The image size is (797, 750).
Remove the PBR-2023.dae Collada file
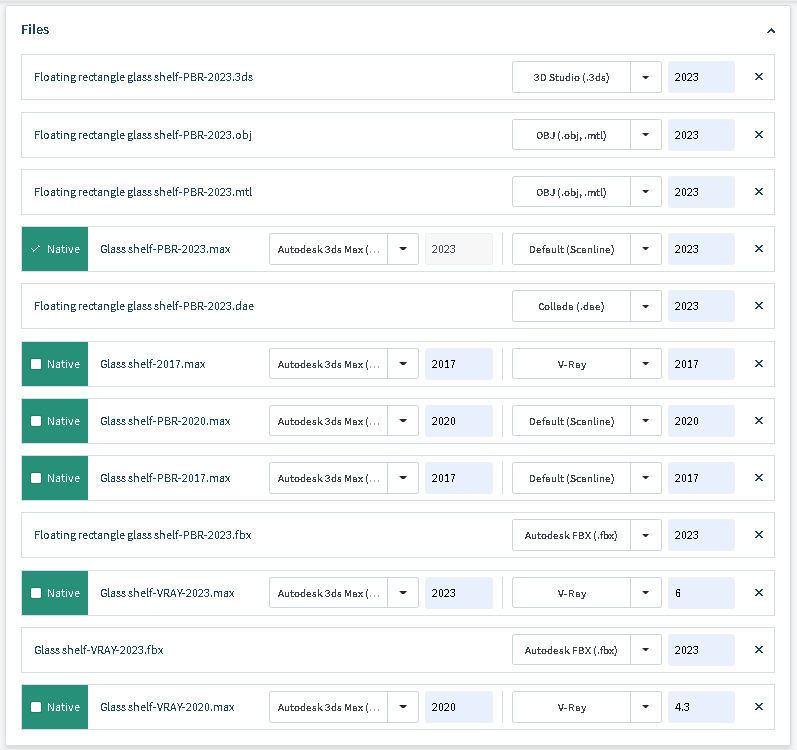(758, 306)
